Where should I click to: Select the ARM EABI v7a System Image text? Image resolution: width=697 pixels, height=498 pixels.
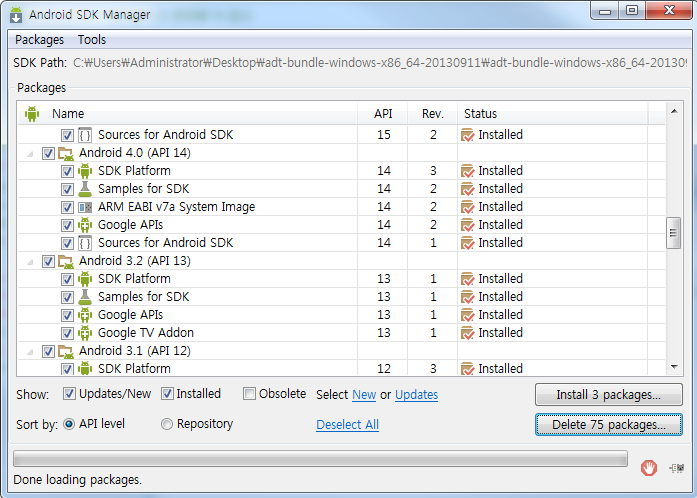coord(176,207)
